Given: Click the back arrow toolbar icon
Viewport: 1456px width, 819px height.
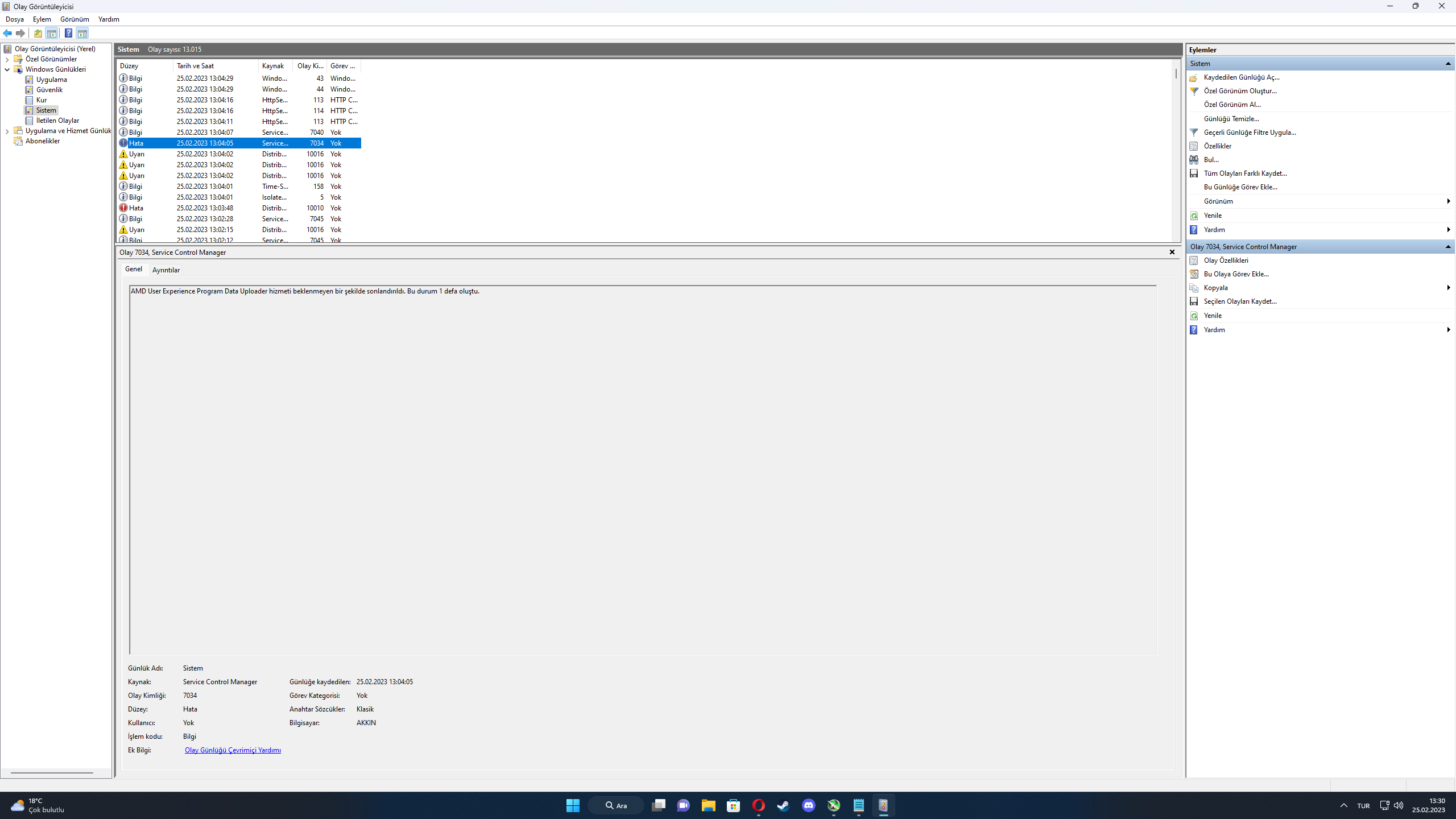Looking at the screenshot, I should coord(7,33).
